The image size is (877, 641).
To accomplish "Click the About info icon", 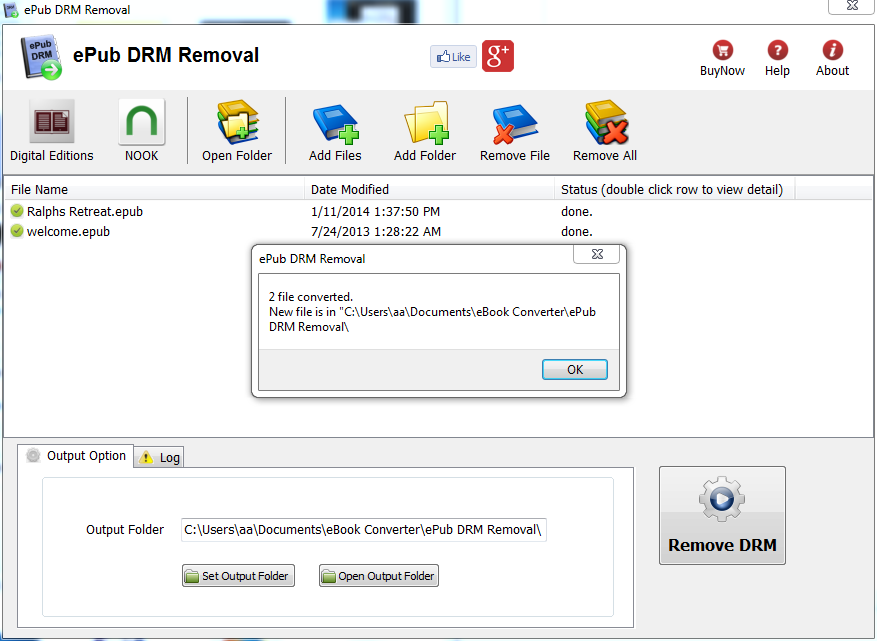I will pyautogui.click(x=831, y=50).
